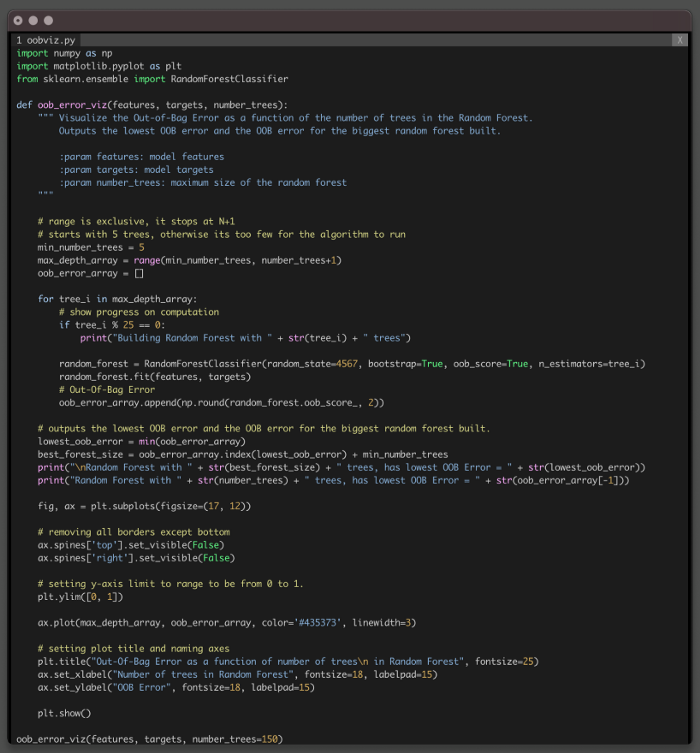Click the 'plt.title' line

point(288,662)
